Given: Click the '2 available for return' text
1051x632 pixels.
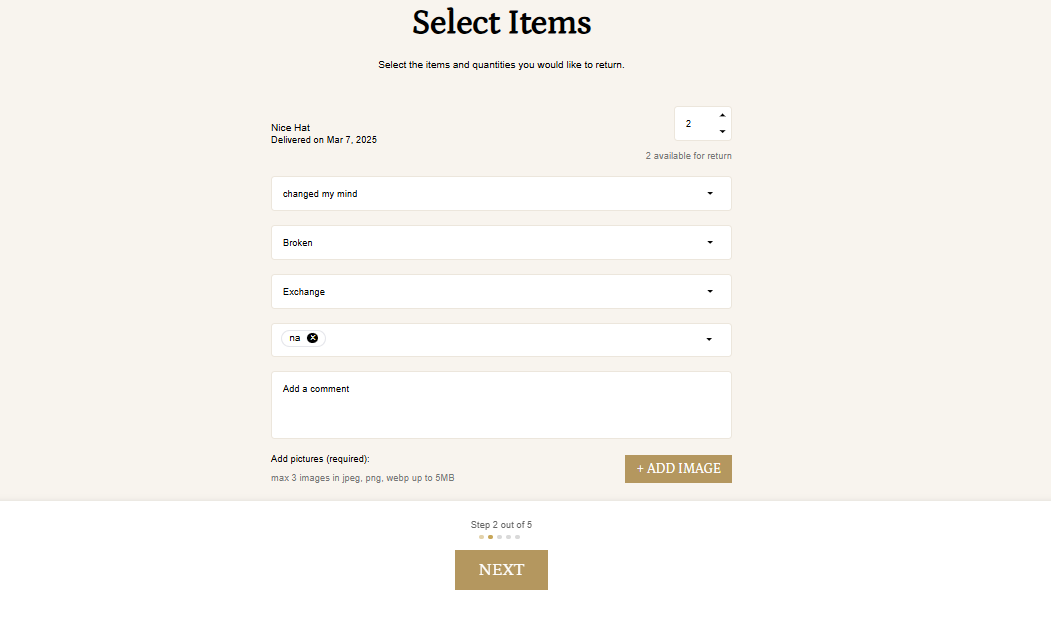Looking at the screenshot, I should [x=688, y=155].
